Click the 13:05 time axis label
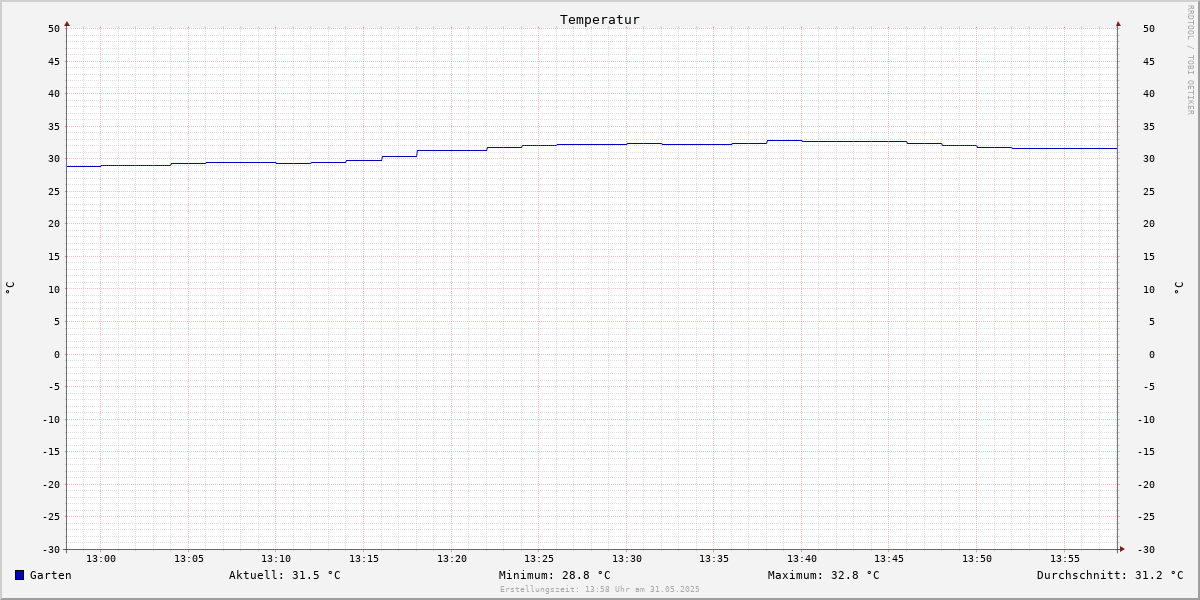The image size is (1200, 600). tap(189, 558)
